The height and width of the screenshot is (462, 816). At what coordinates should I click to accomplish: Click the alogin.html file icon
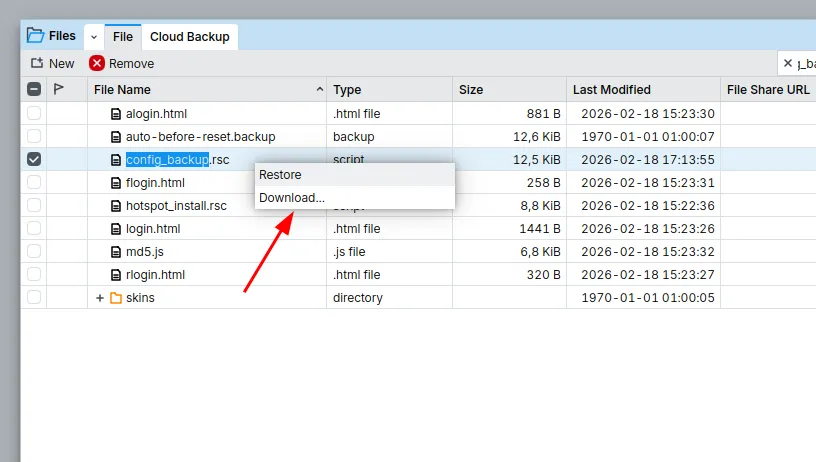[116, 114]
